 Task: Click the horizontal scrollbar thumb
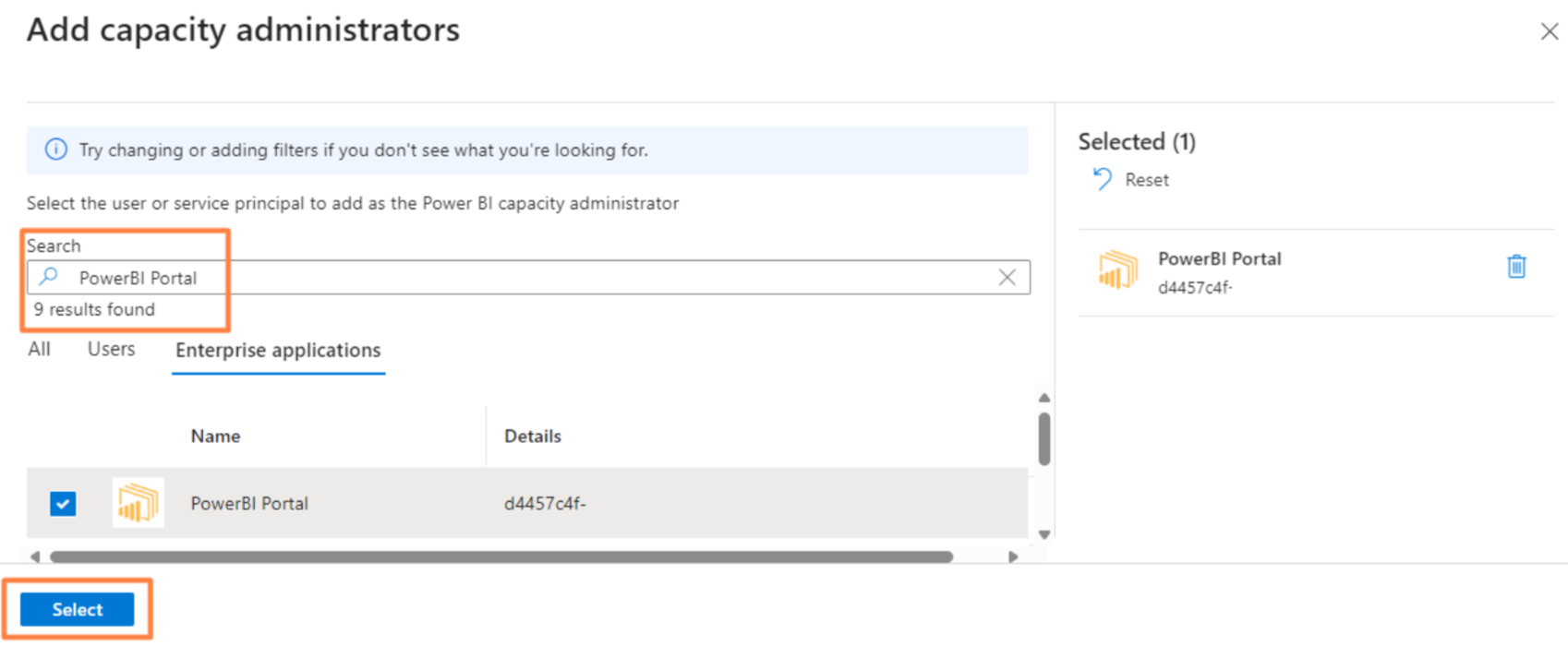click(501, 556)
